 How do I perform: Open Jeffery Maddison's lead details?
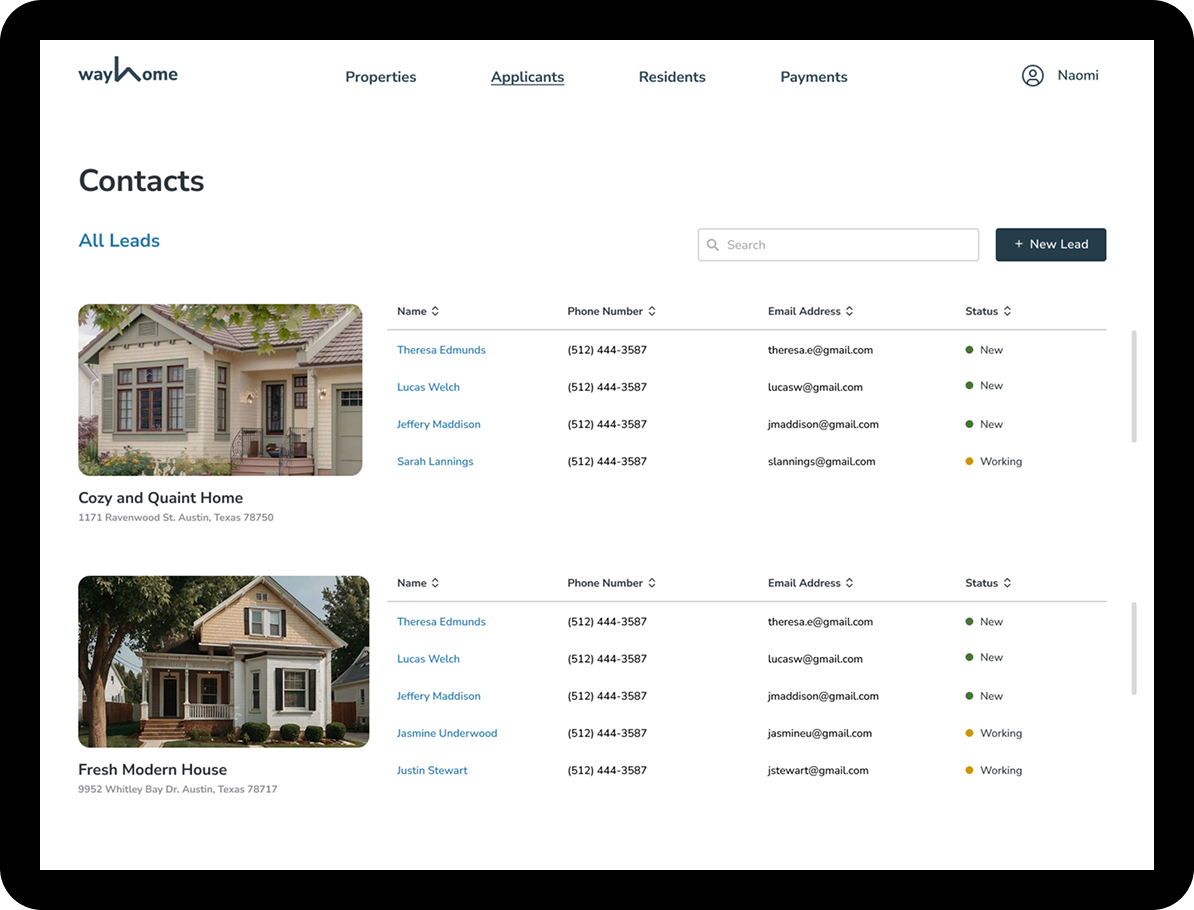point(438,423)
